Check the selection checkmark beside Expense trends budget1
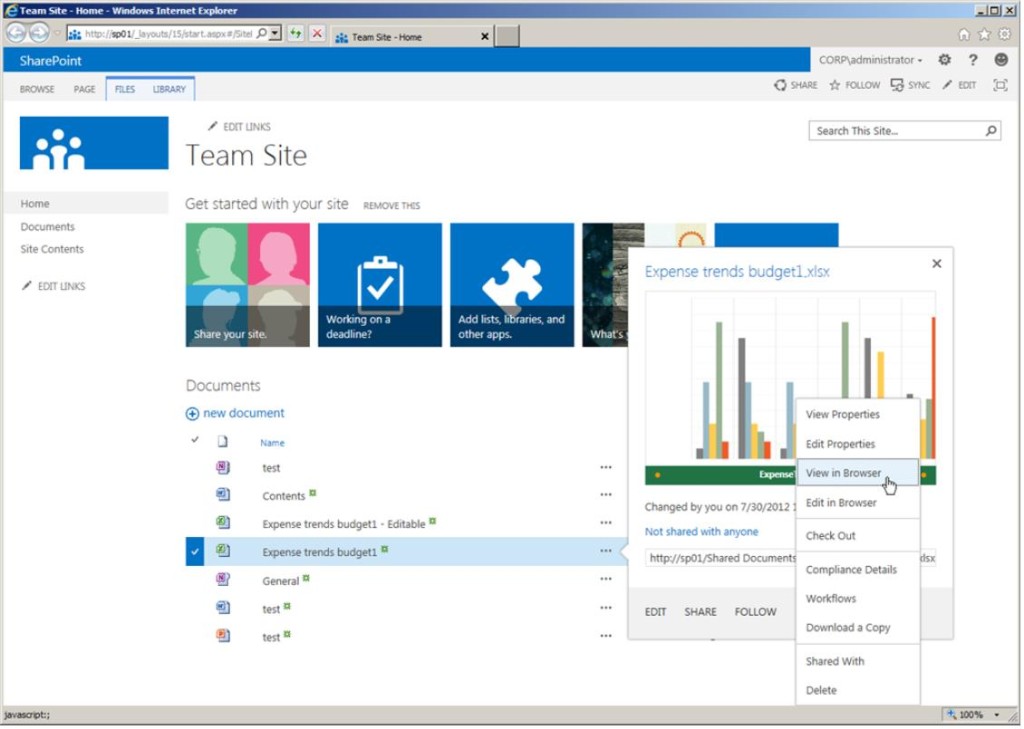The image size is (1024, 729). 194,550
